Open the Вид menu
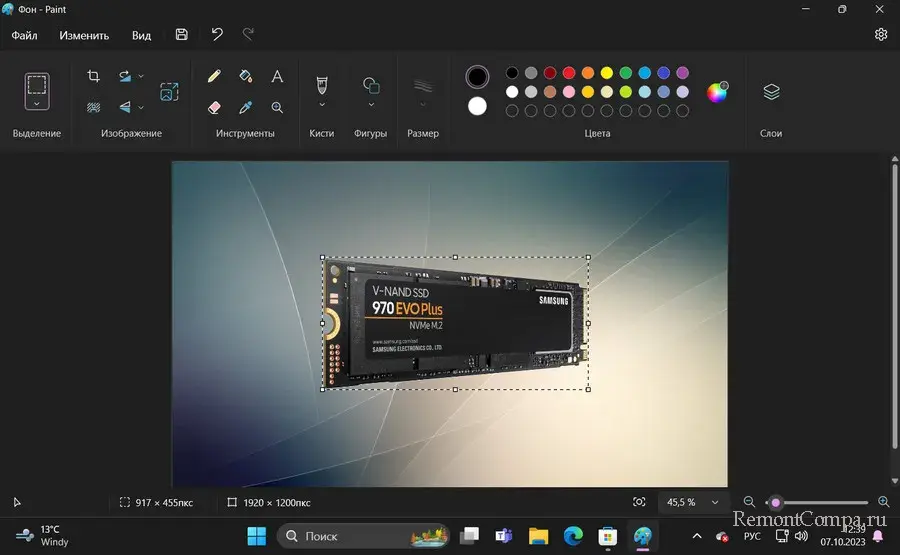The image size is (900, 555). coord(142,35)
